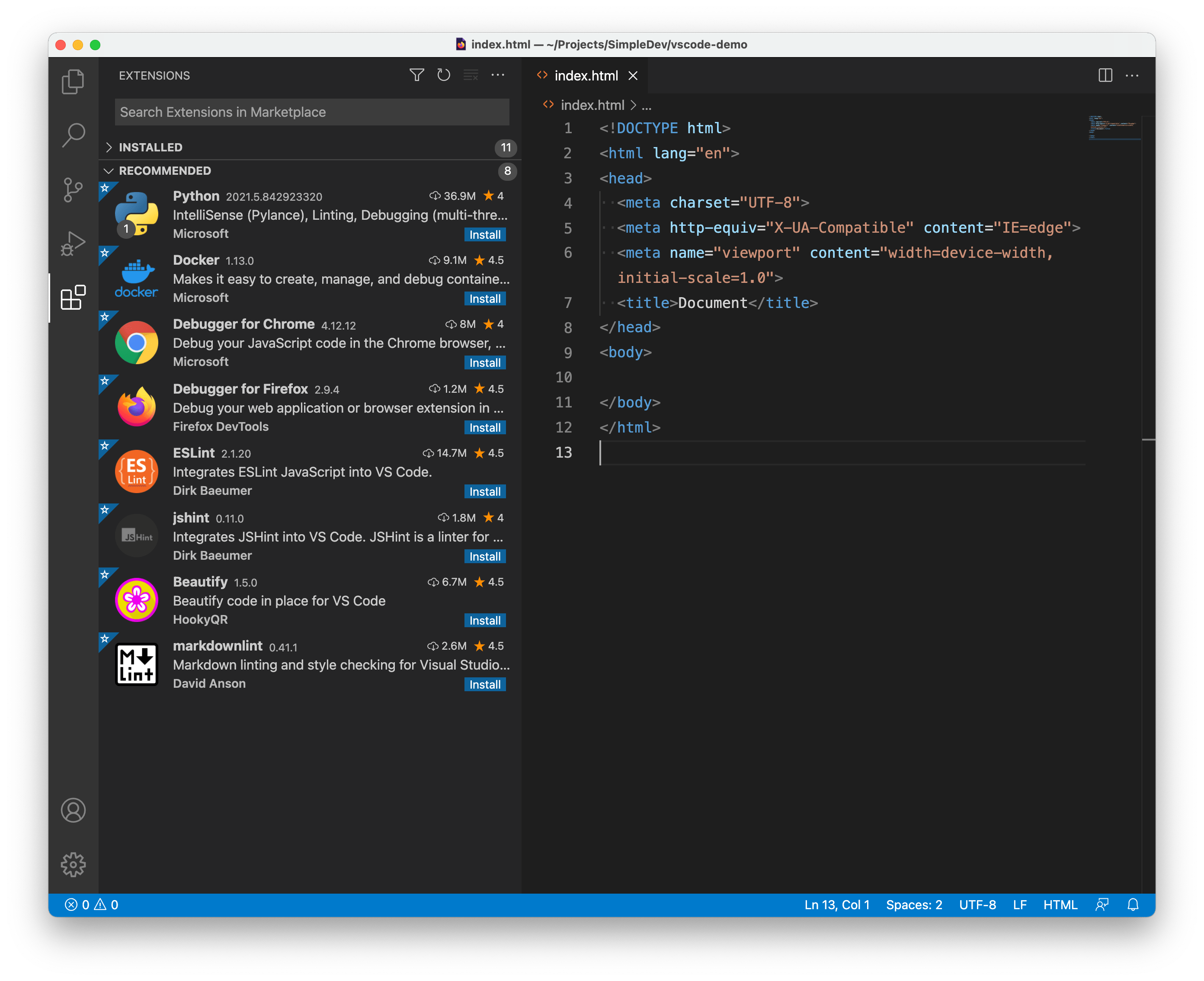Screen dimensions: 1204x981
Task: Expand the INSTALLED extensions section
Action: coord(150,147)
